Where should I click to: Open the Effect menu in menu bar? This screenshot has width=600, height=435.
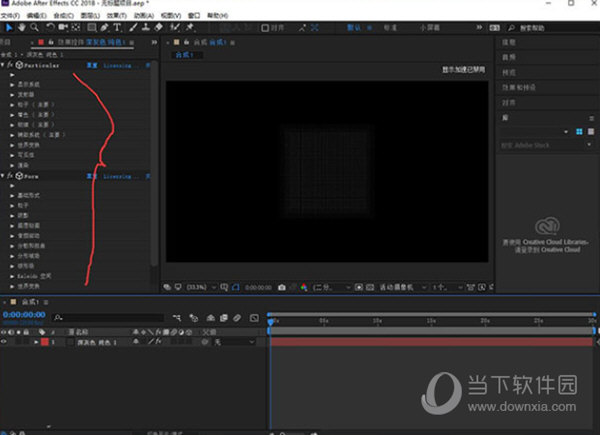pos(117,15)
